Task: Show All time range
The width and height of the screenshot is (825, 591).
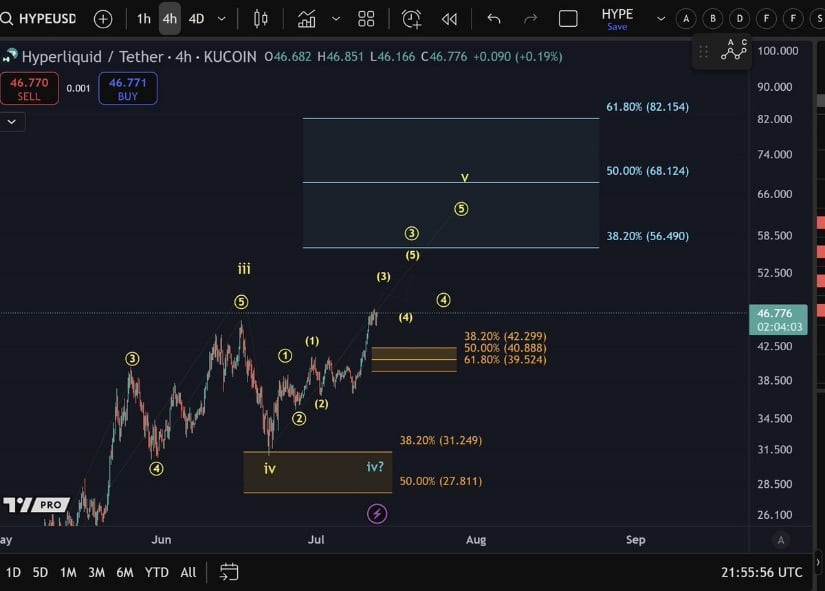Action: [x=188, y=572]
